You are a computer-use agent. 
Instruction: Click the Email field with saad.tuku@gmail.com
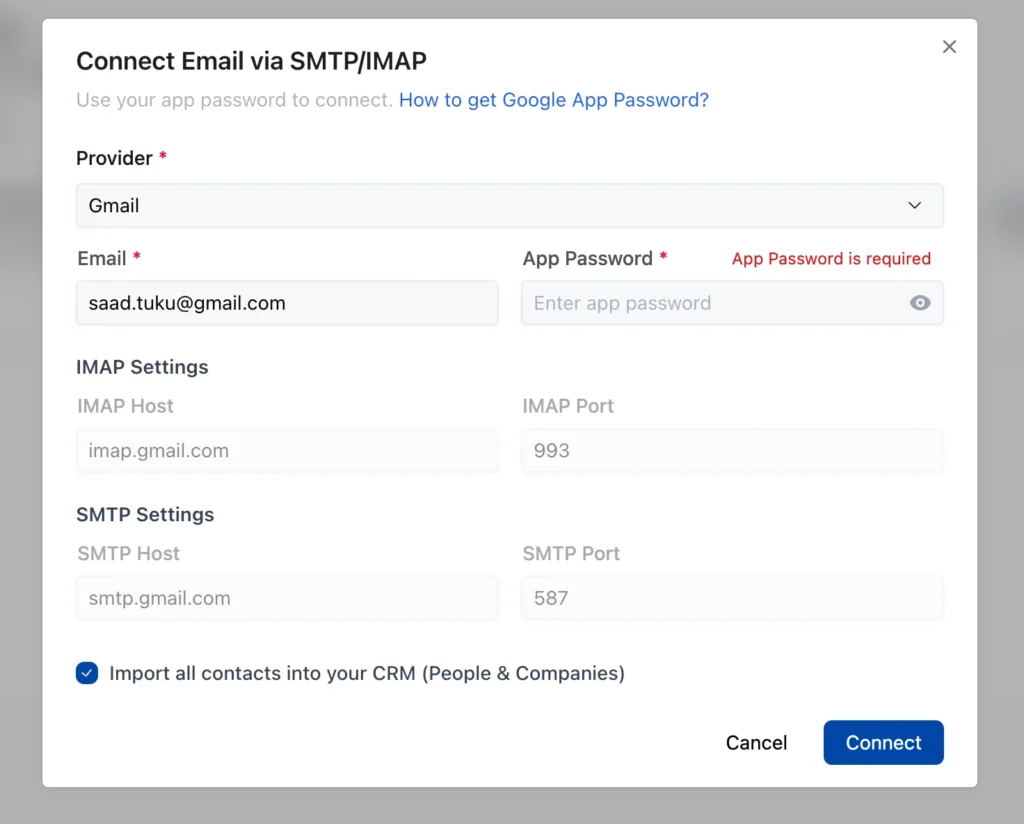pyautogui.click(x=287, y=303)
